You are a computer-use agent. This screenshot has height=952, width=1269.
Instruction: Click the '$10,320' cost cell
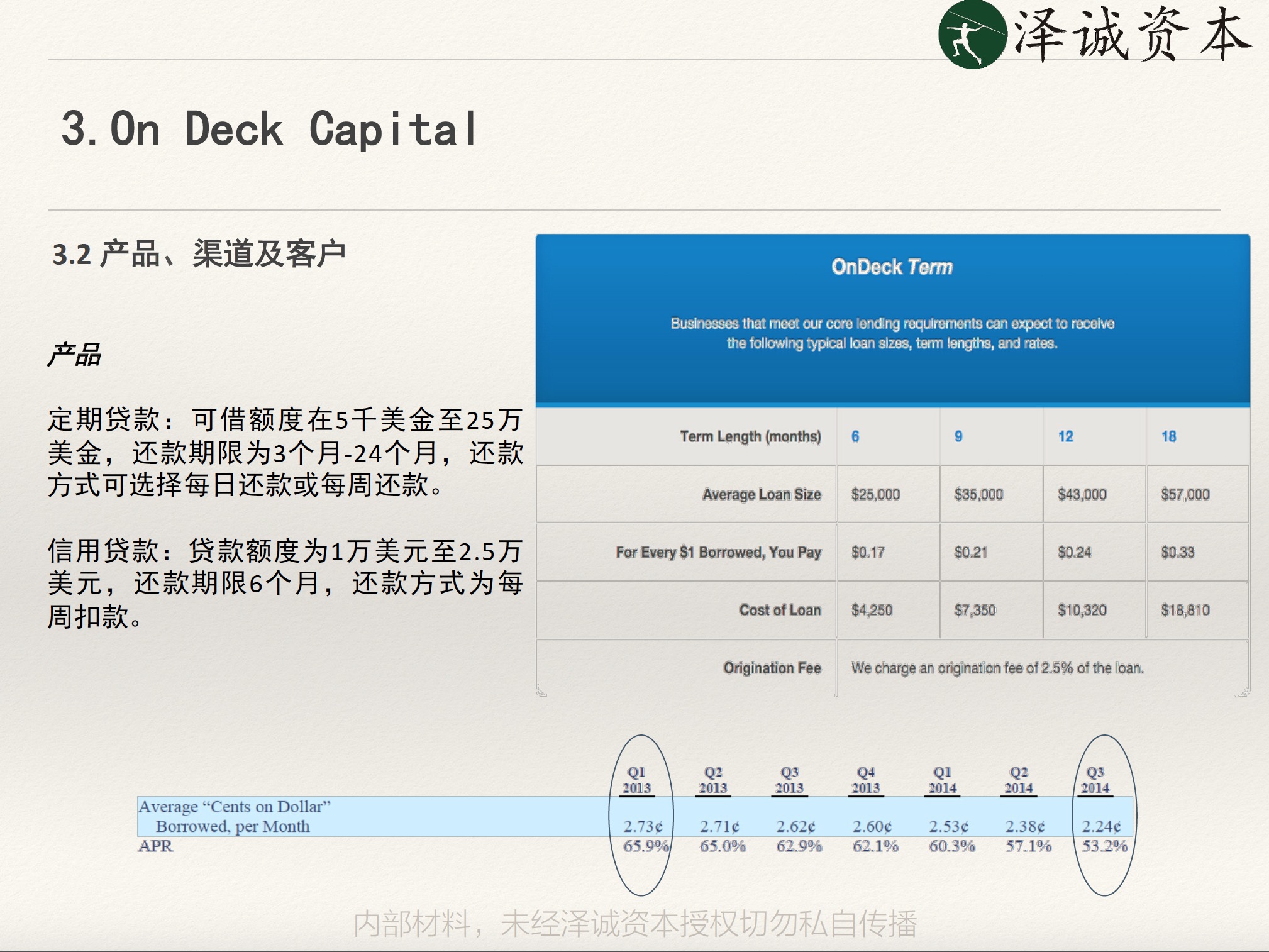pos(1082,610)
